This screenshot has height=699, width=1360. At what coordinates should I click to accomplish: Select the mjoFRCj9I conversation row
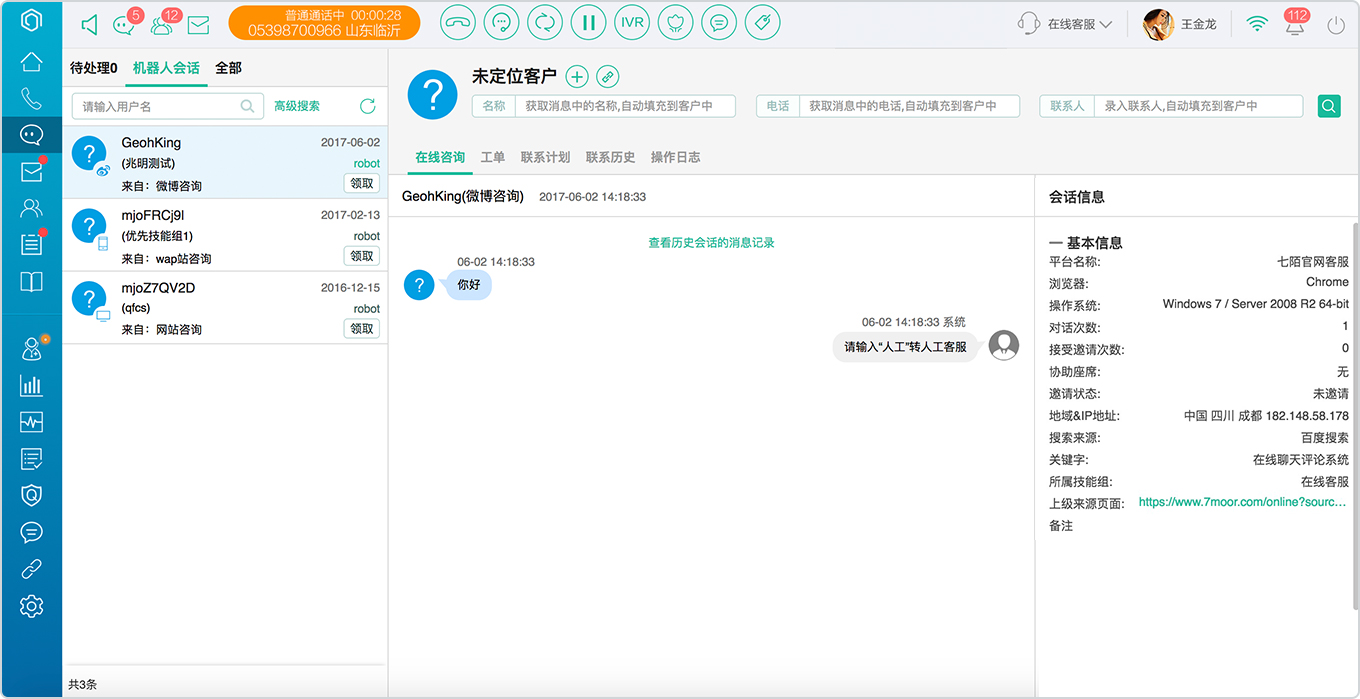coord(225,235)
